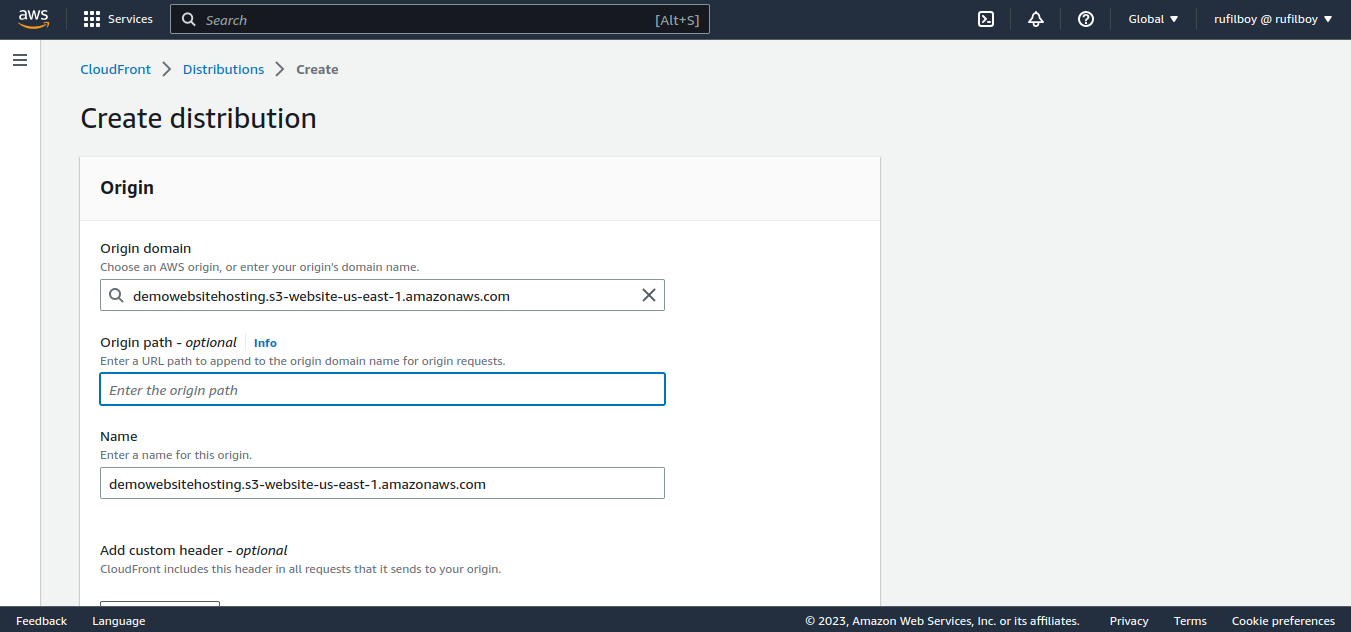Open the Services grid menu
Viewport: 1351px width, 632px height.
118,19
